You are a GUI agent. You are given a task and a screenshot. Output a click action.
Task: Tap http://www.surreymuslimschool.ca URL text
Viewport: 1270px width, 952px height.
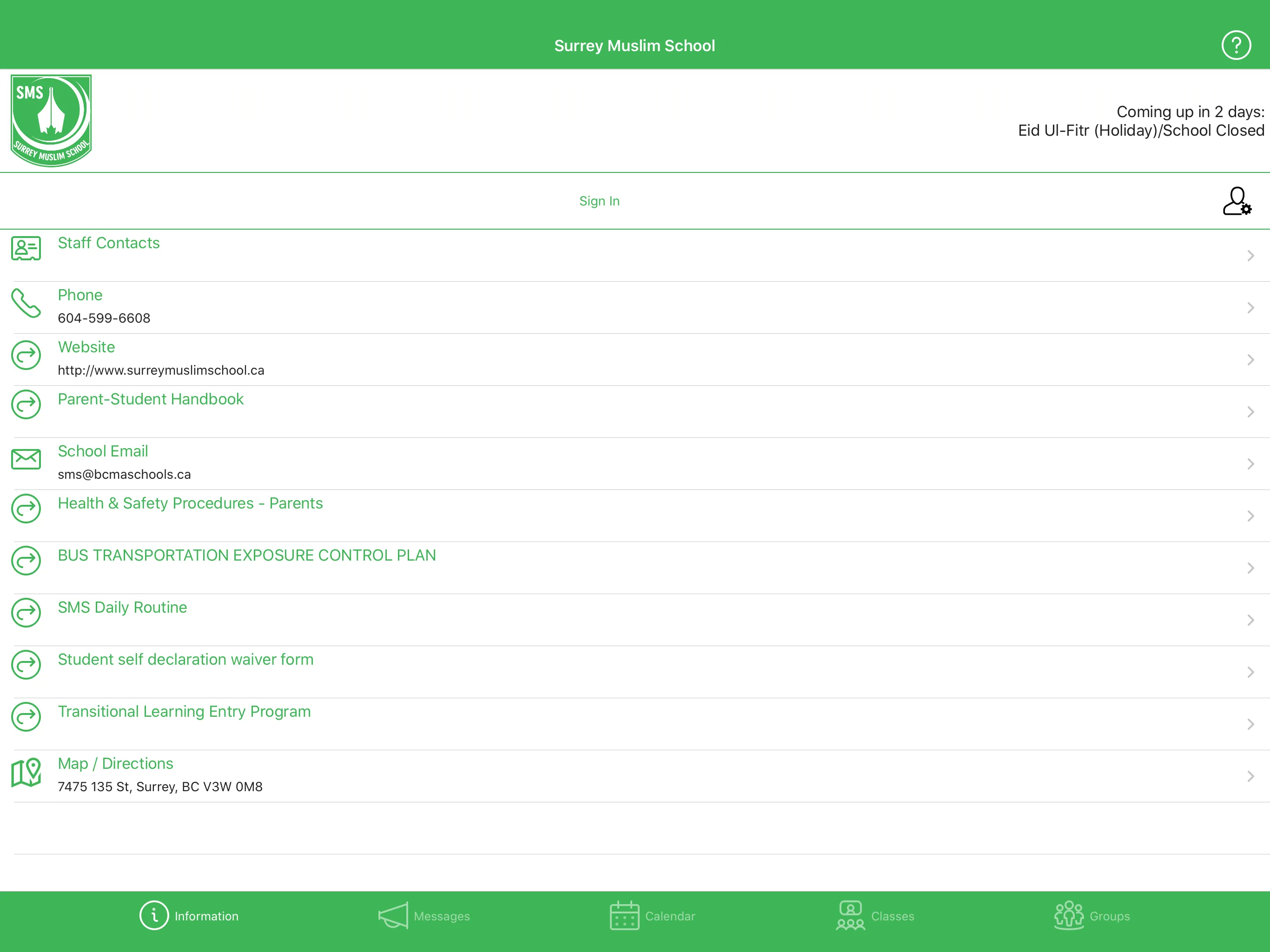(161, 370)
